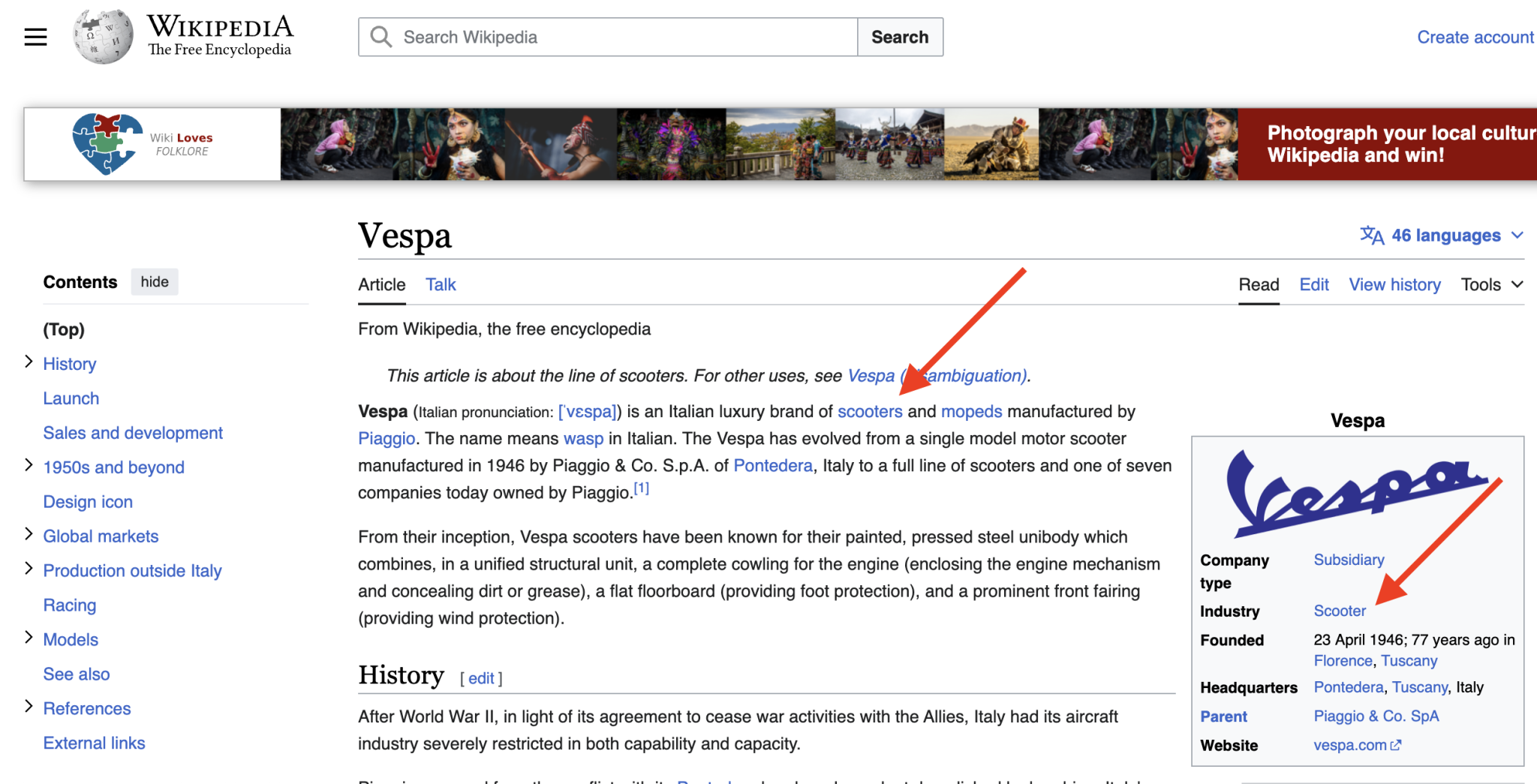Switch to the Talk tab
1537x784 pixels.
(441, 285)
